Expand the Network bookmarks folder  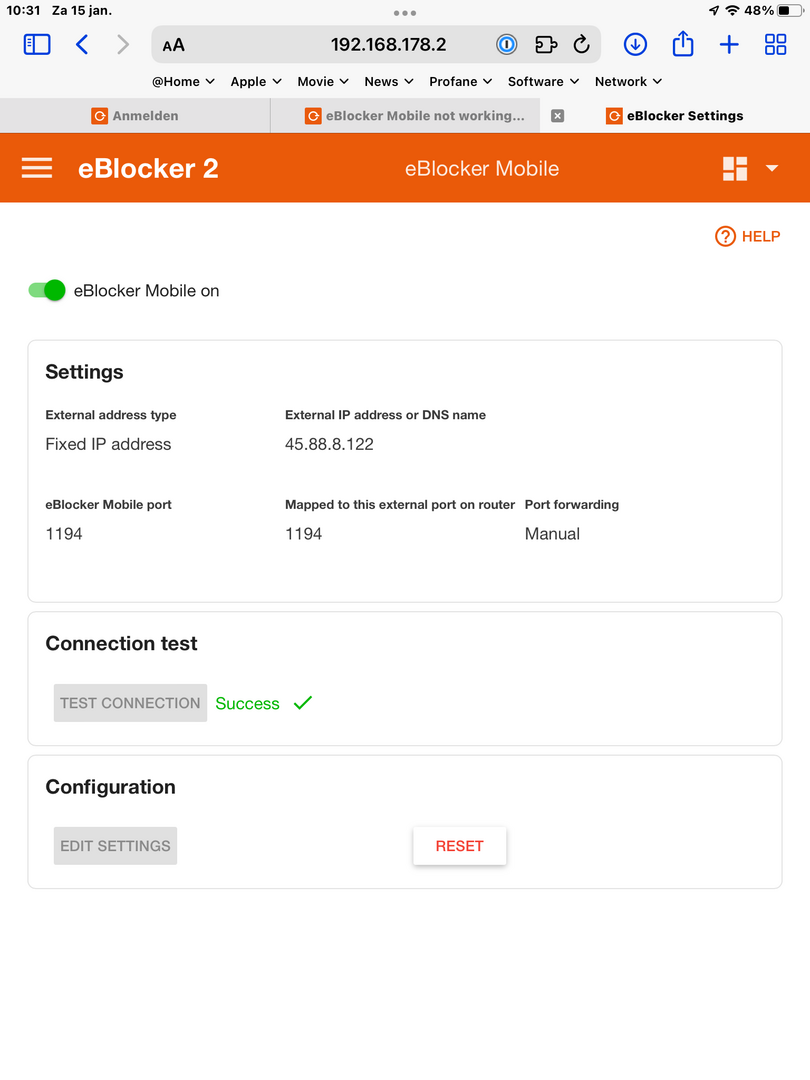pyautogui.click(x=628, y=81)
